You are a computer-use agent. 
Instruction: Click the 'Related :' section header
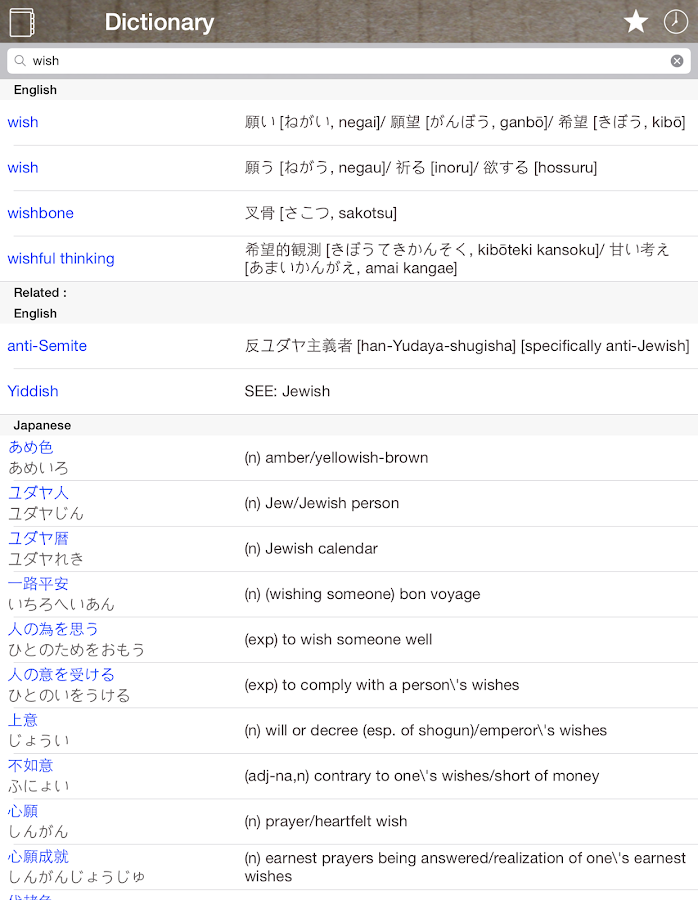40,293
